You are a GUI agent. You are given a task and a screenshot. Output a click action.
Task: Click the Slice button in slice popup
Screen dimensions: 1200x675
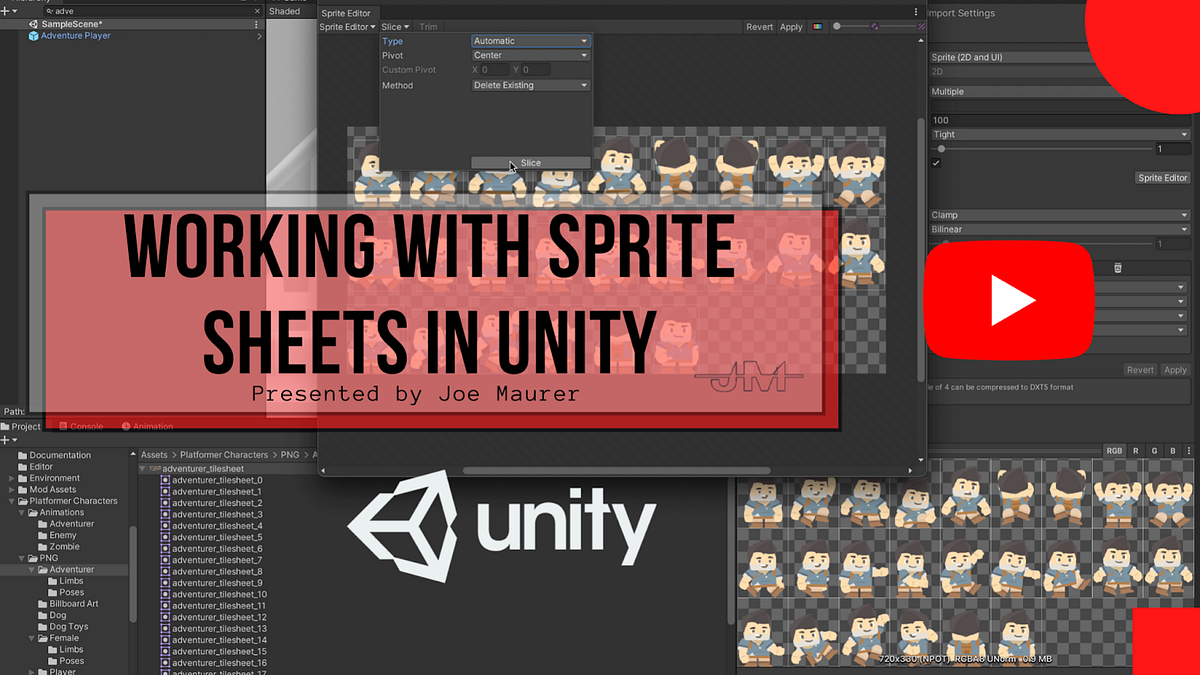coord(531,163)
